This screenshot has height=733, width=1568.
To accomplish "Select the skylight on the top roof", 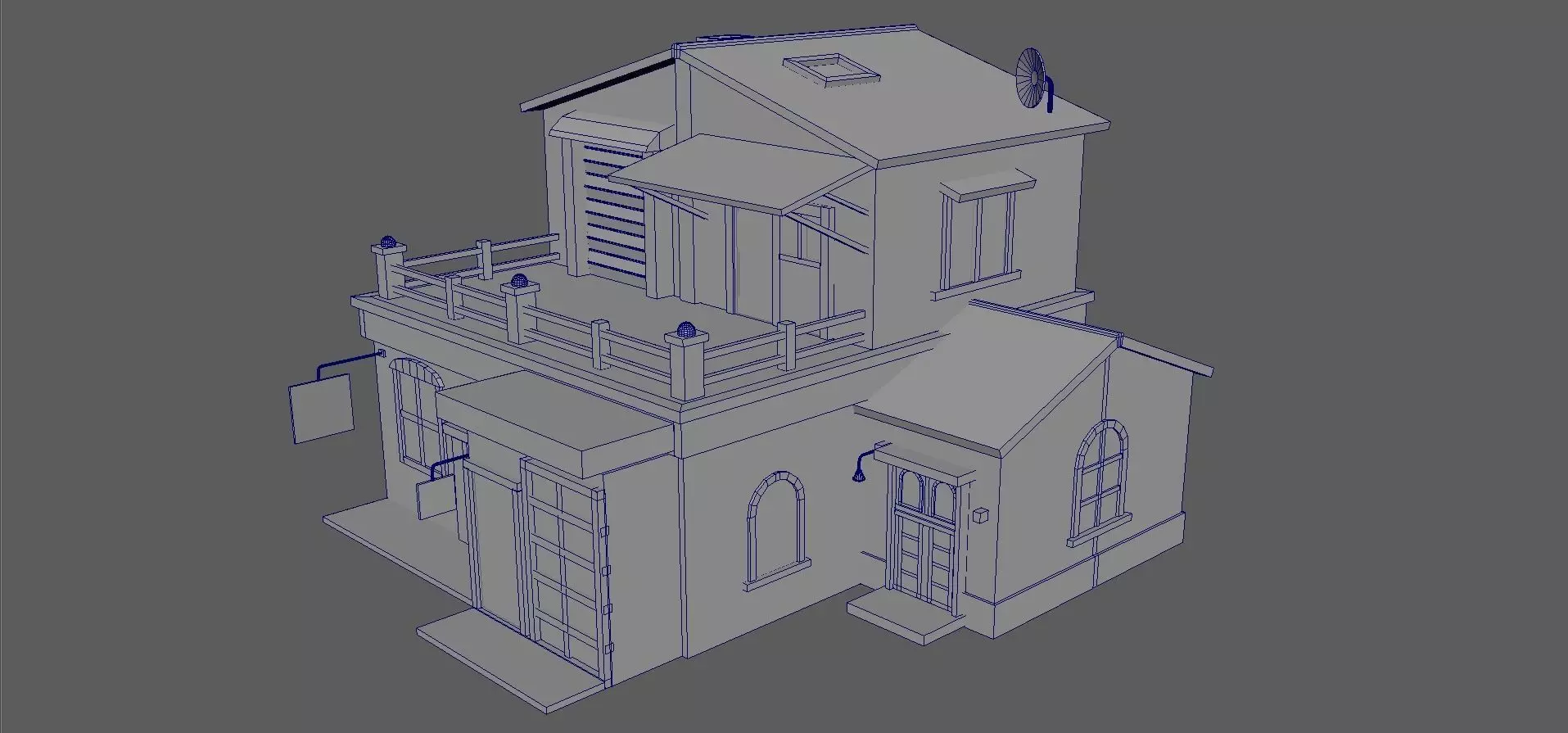I will point(831,69).
